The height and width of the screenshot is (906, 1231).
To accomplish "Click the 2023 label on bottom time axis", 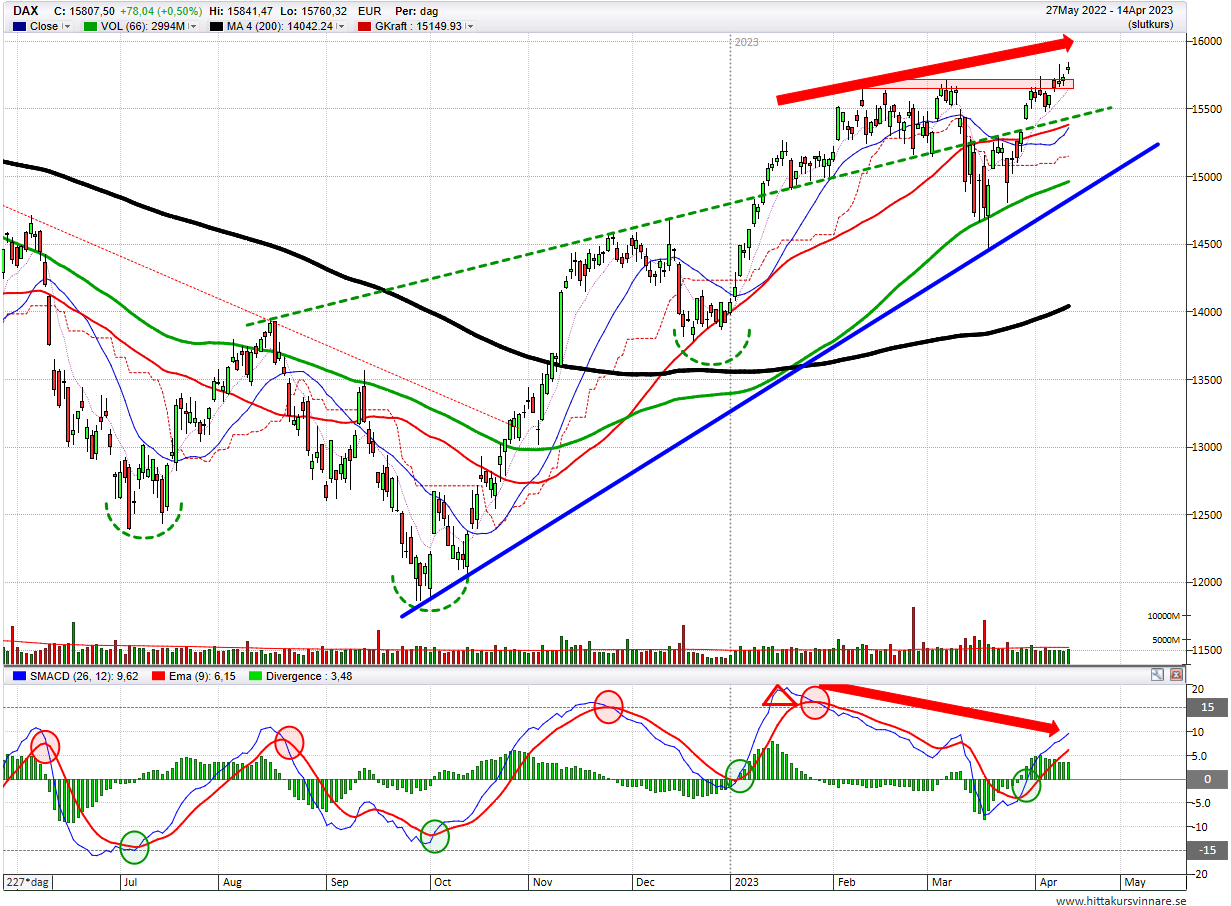I will click(x=746, y=883).
